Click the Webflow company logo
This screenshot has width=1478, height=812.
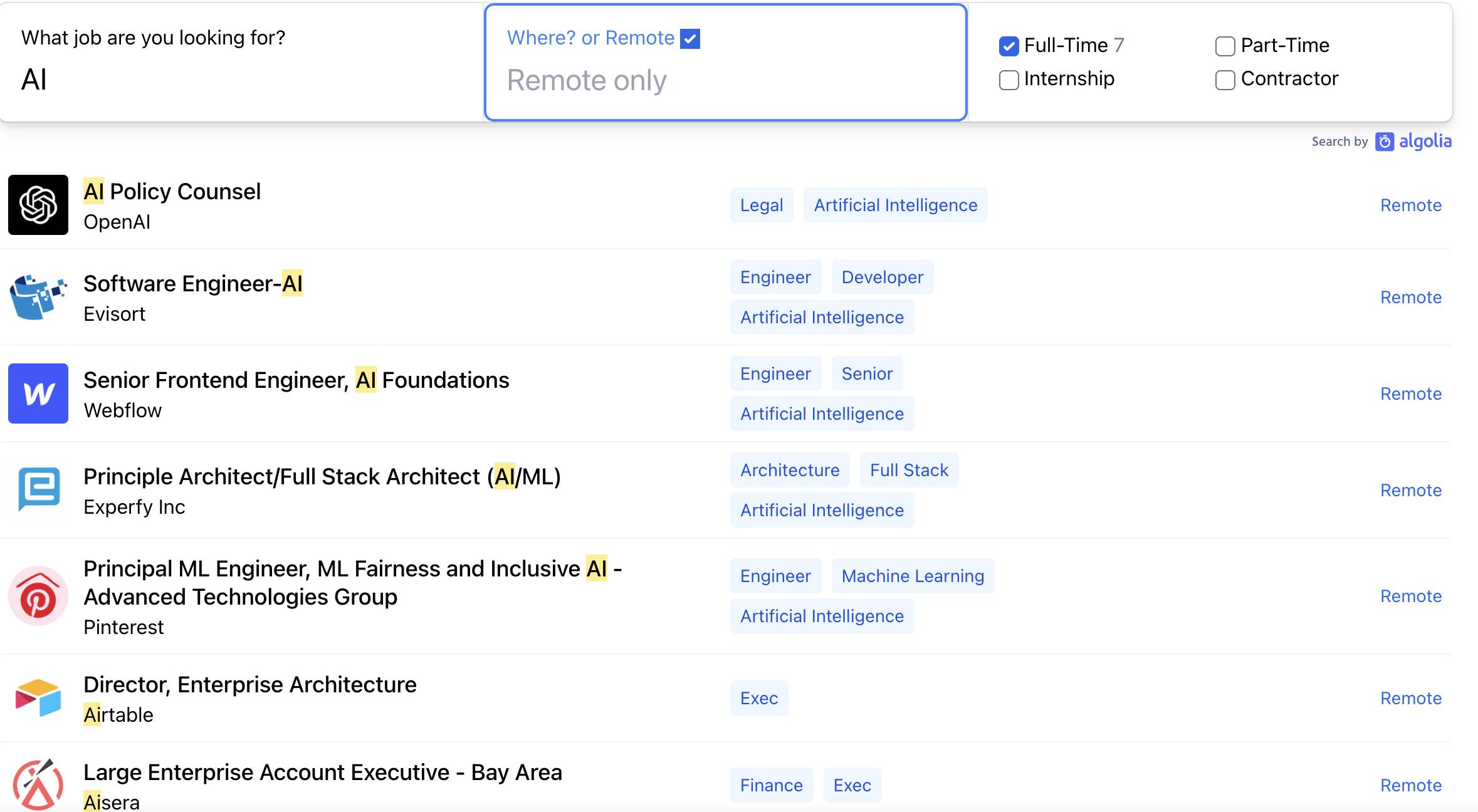(38, 393)
